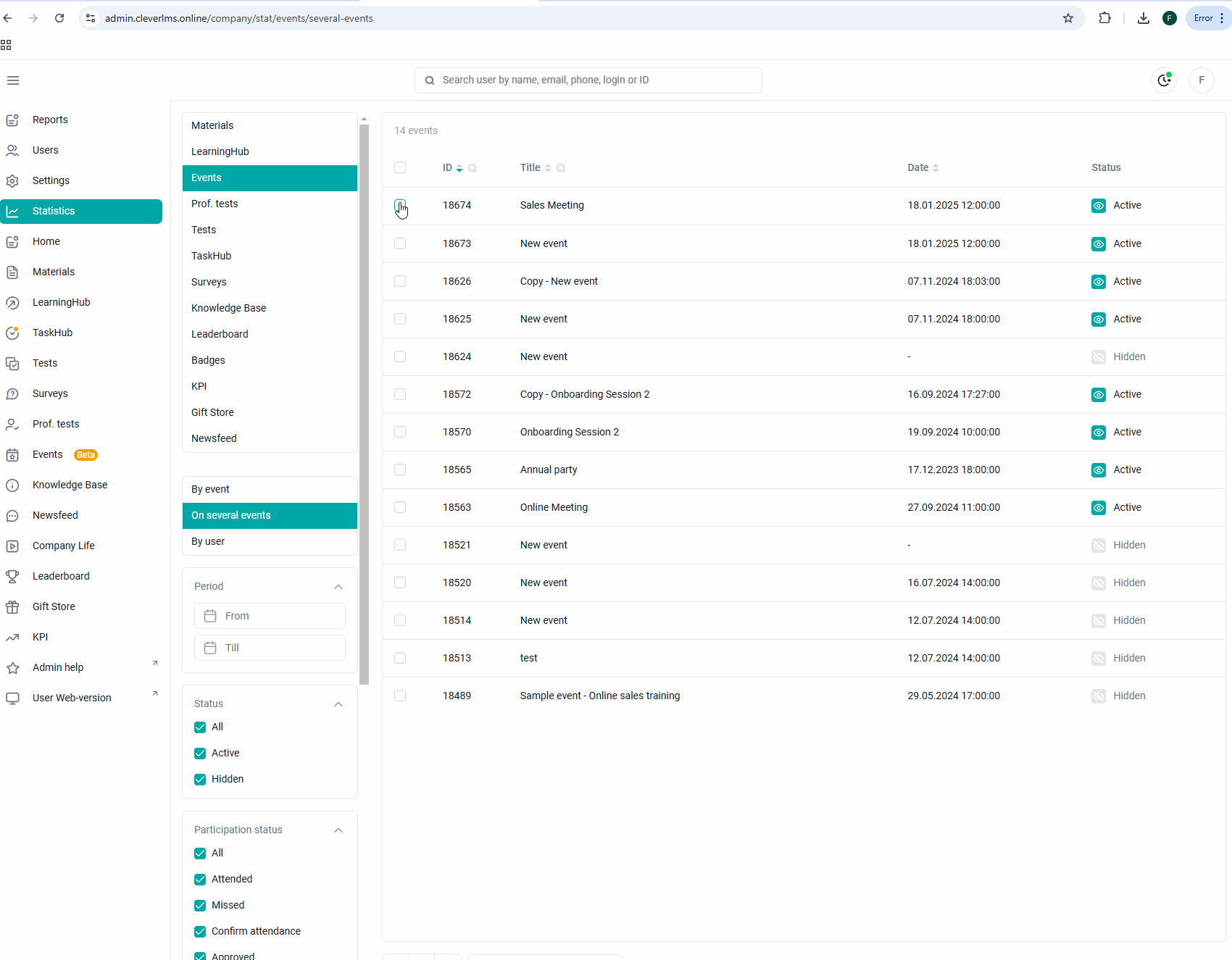Click Active eye icon for Sales Meeting
1232x960 pixels.
coord(1099,206)
